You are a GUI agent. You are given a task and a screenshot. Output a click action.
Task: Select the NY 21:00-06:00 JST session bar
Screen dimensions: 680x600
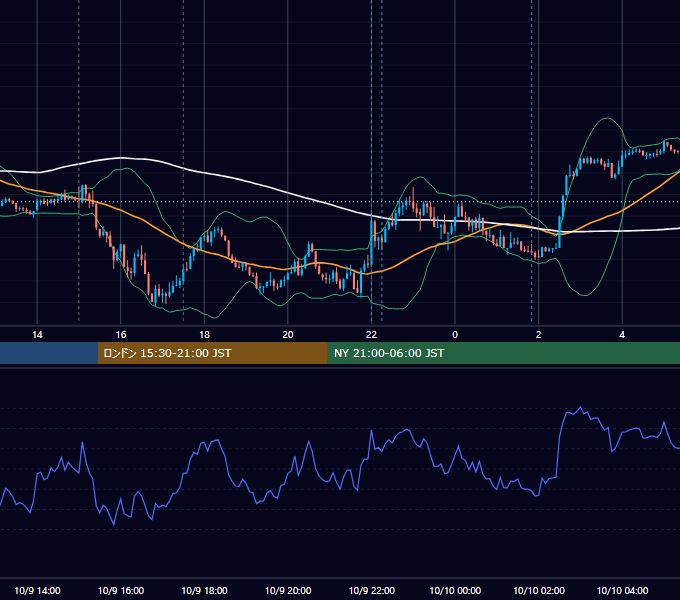pyautogui.click(x=503, y=353)
